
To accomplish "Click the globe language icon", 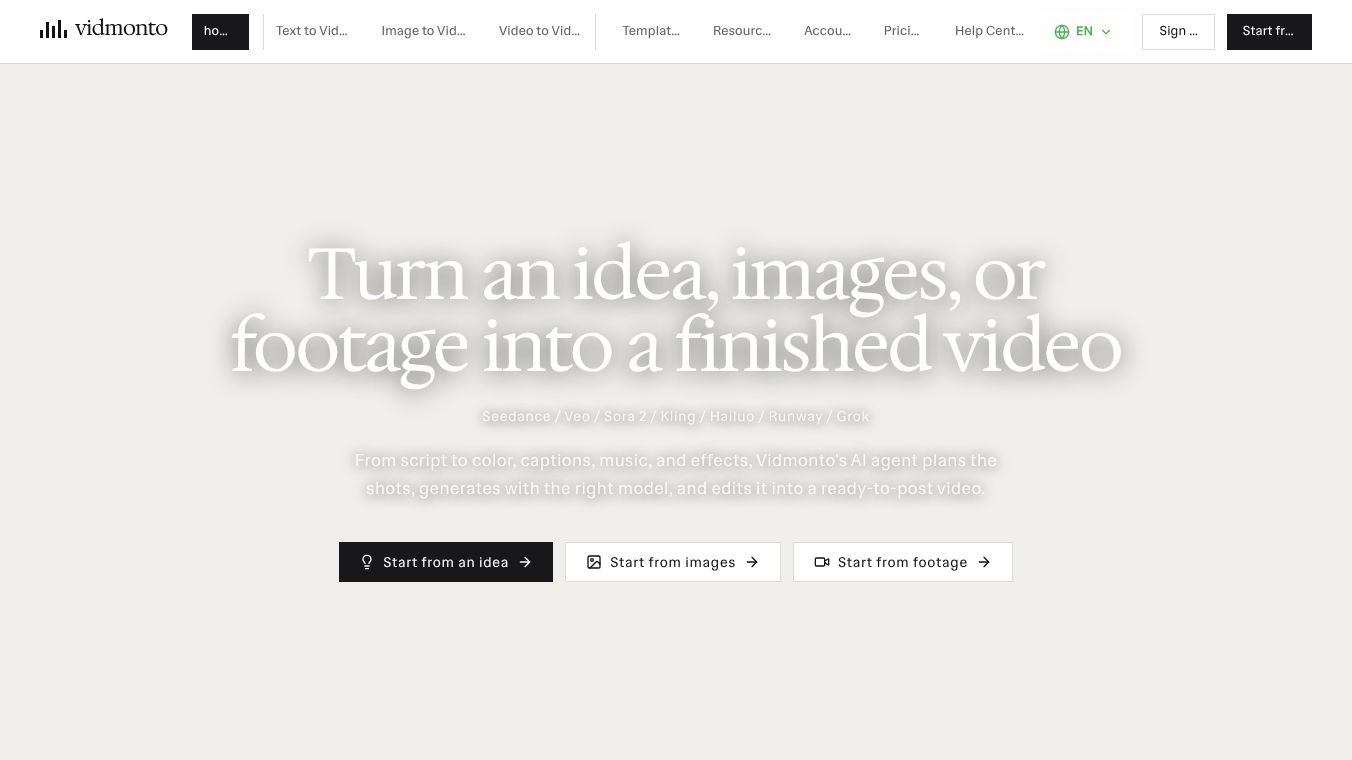I will click(x=1062, y=32).
